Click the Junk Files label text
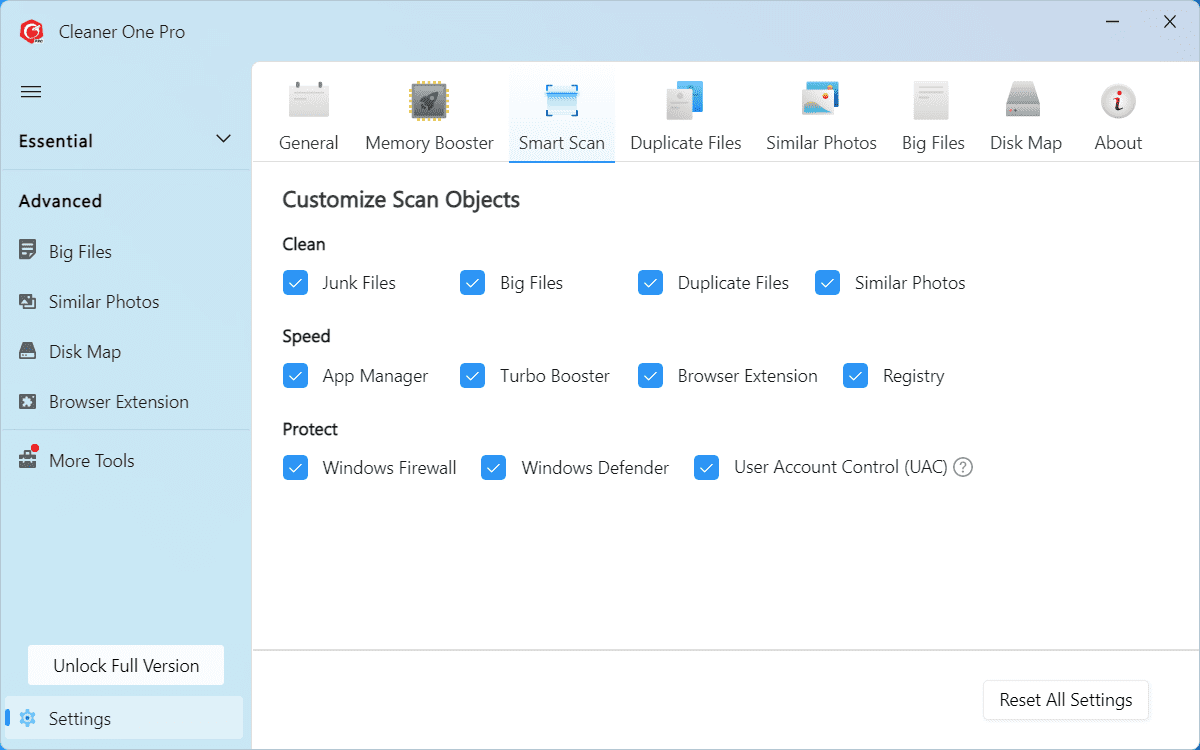The height and width of the screenshot is (750, 1200). pos(359,284)
